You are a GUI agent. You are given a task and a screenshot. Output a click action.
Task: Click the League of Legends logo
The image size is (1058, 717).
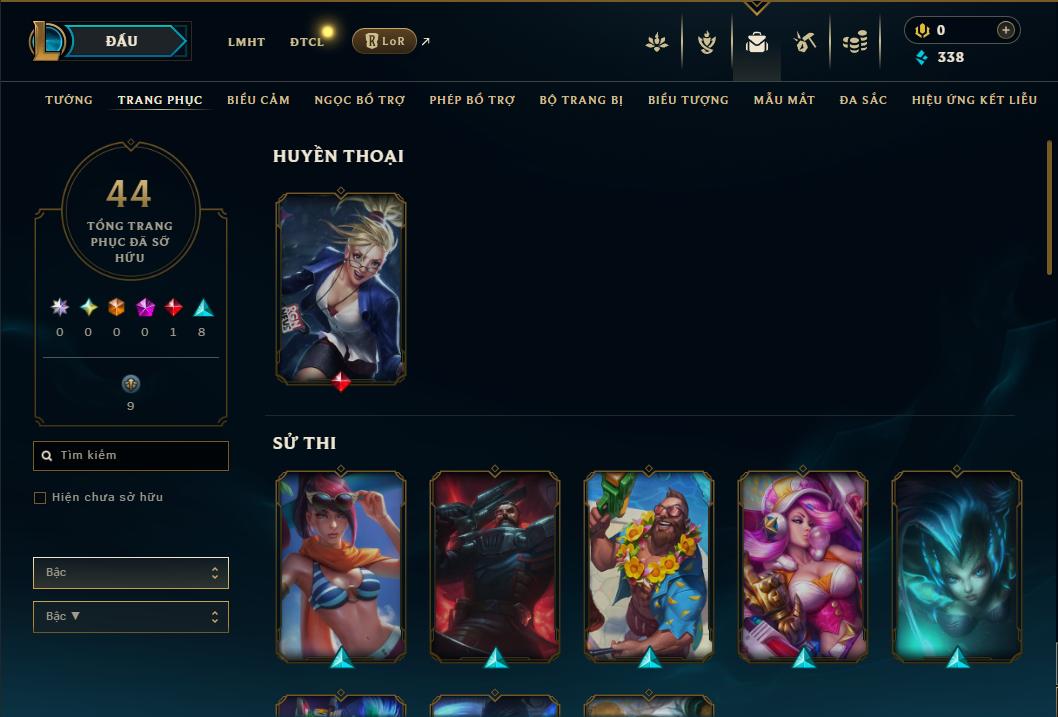46,40
